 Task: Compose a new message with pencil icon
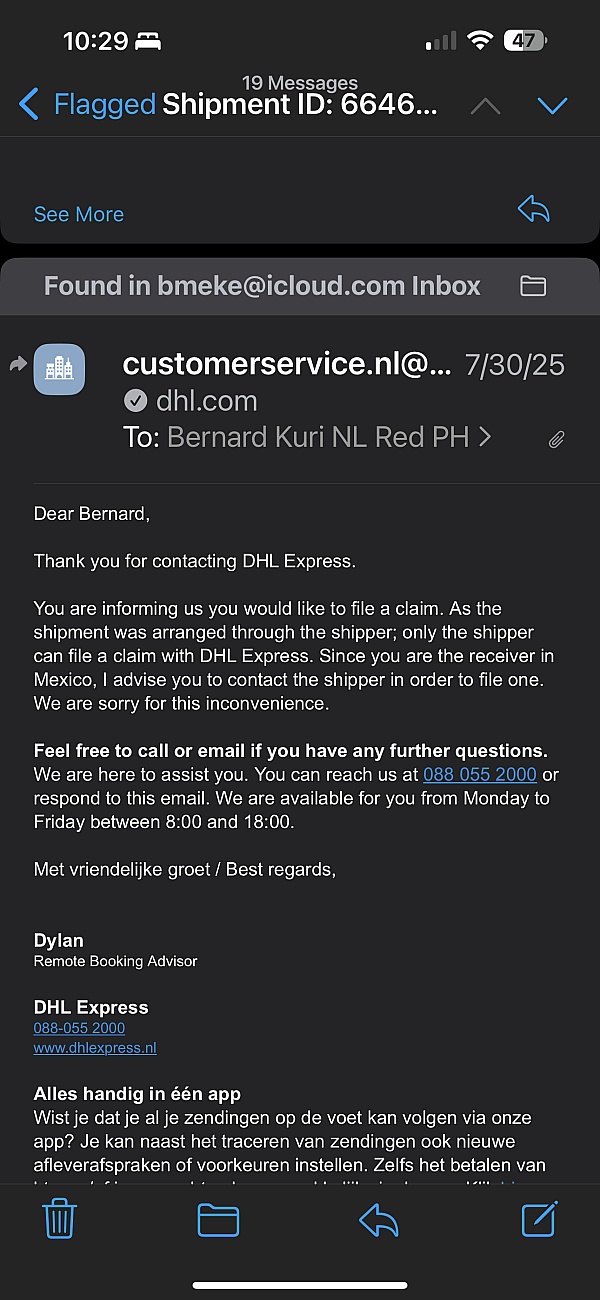(x=539, y=1219)
